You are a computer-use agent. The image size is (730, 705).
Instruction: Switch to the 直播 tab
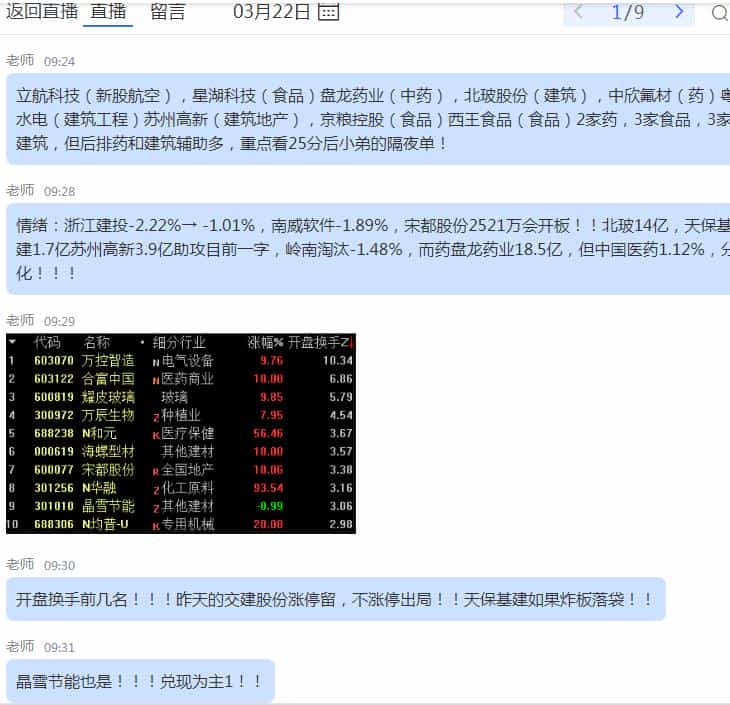[x=108, y=11]
